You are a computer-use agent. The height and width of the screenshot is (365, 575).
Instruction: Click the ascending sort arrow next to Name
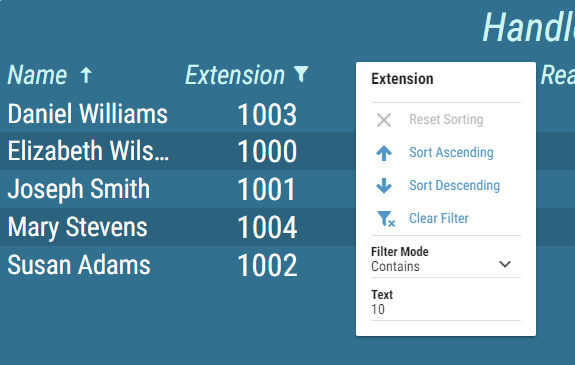coord(86,75)
